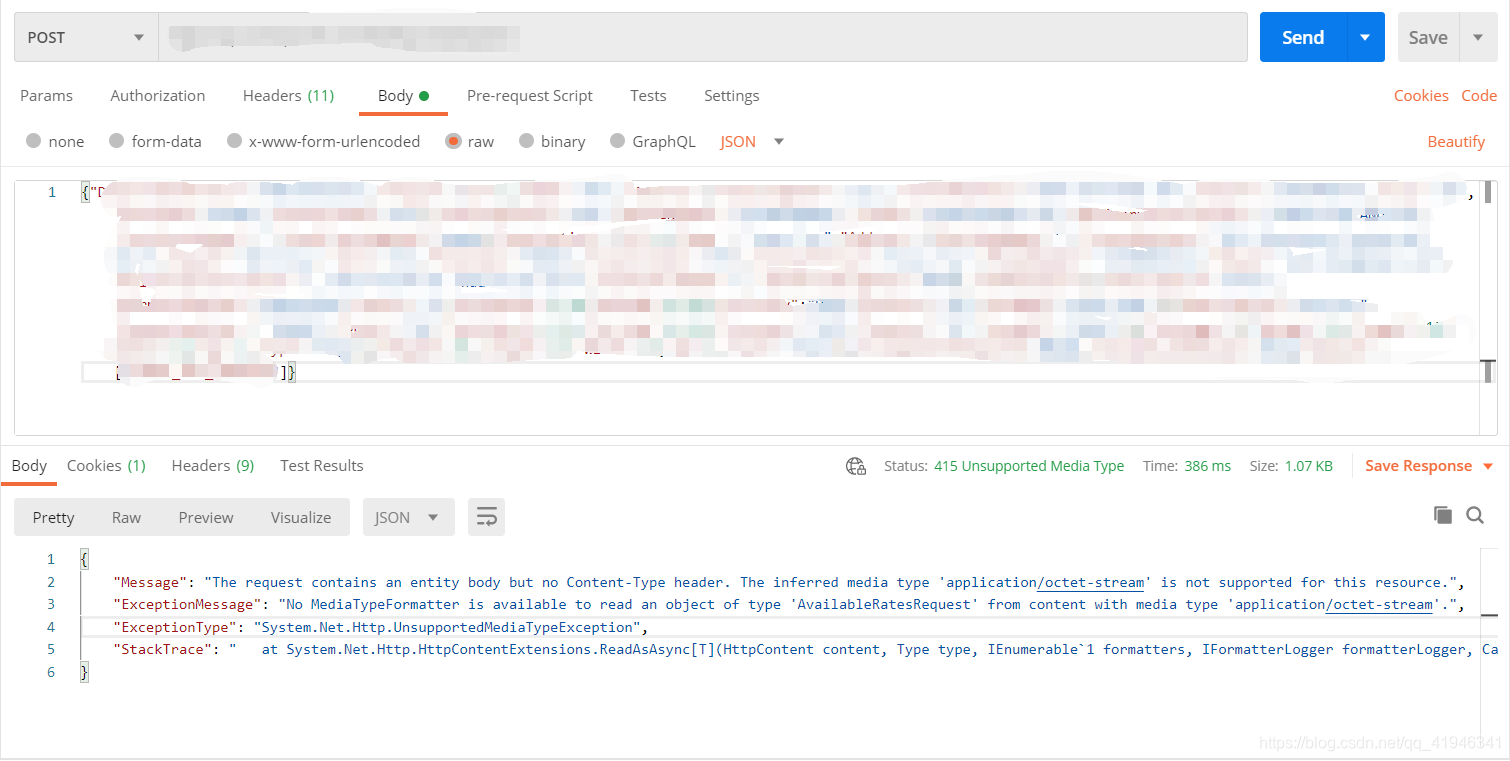This screenshot has height=761, width=1510.
Task: Open the Headers (11) request tab
Action: 288,95
